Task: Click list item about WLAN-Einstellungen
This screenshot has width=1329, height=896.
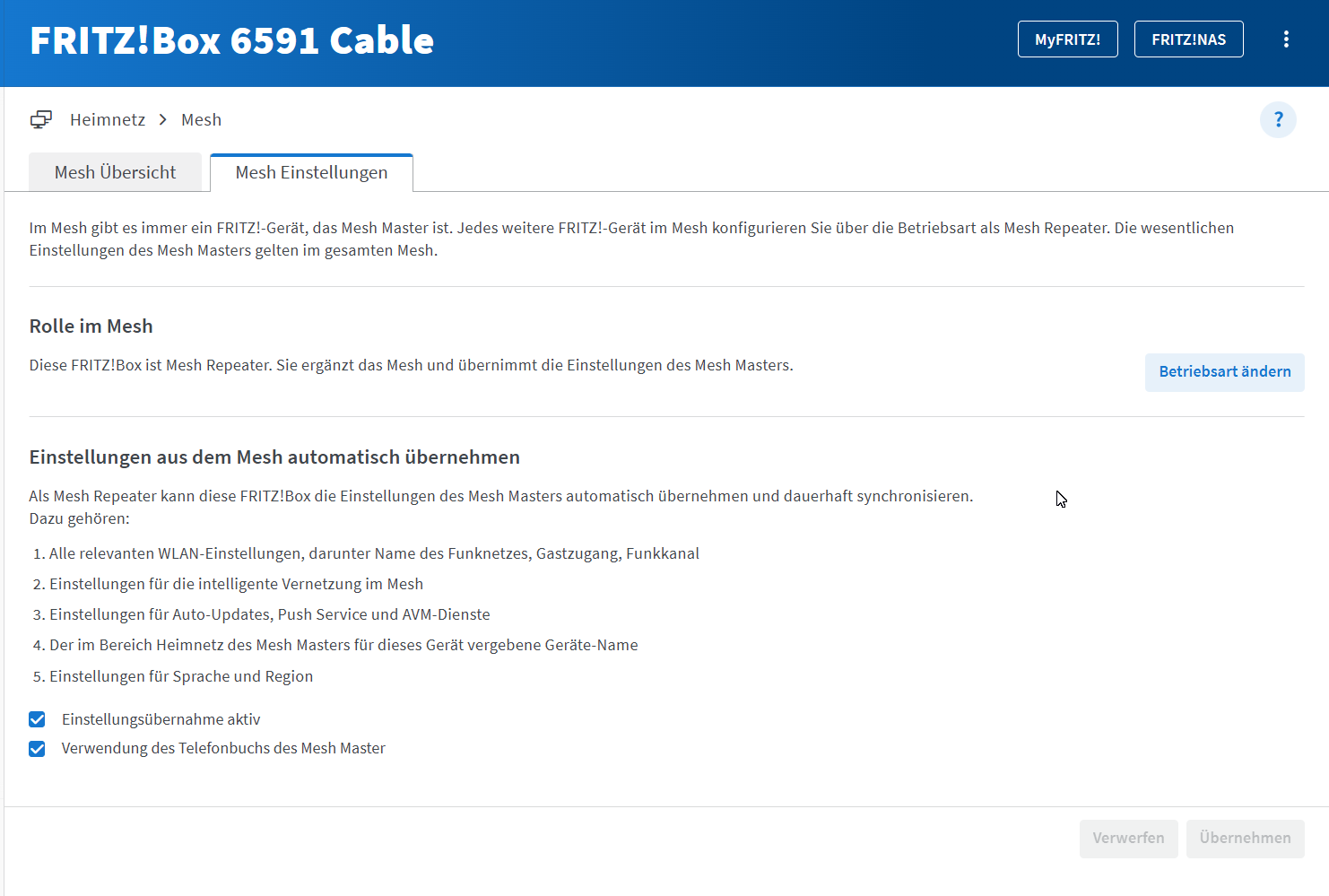Action: pyautogui.click(x=374, y=553)
